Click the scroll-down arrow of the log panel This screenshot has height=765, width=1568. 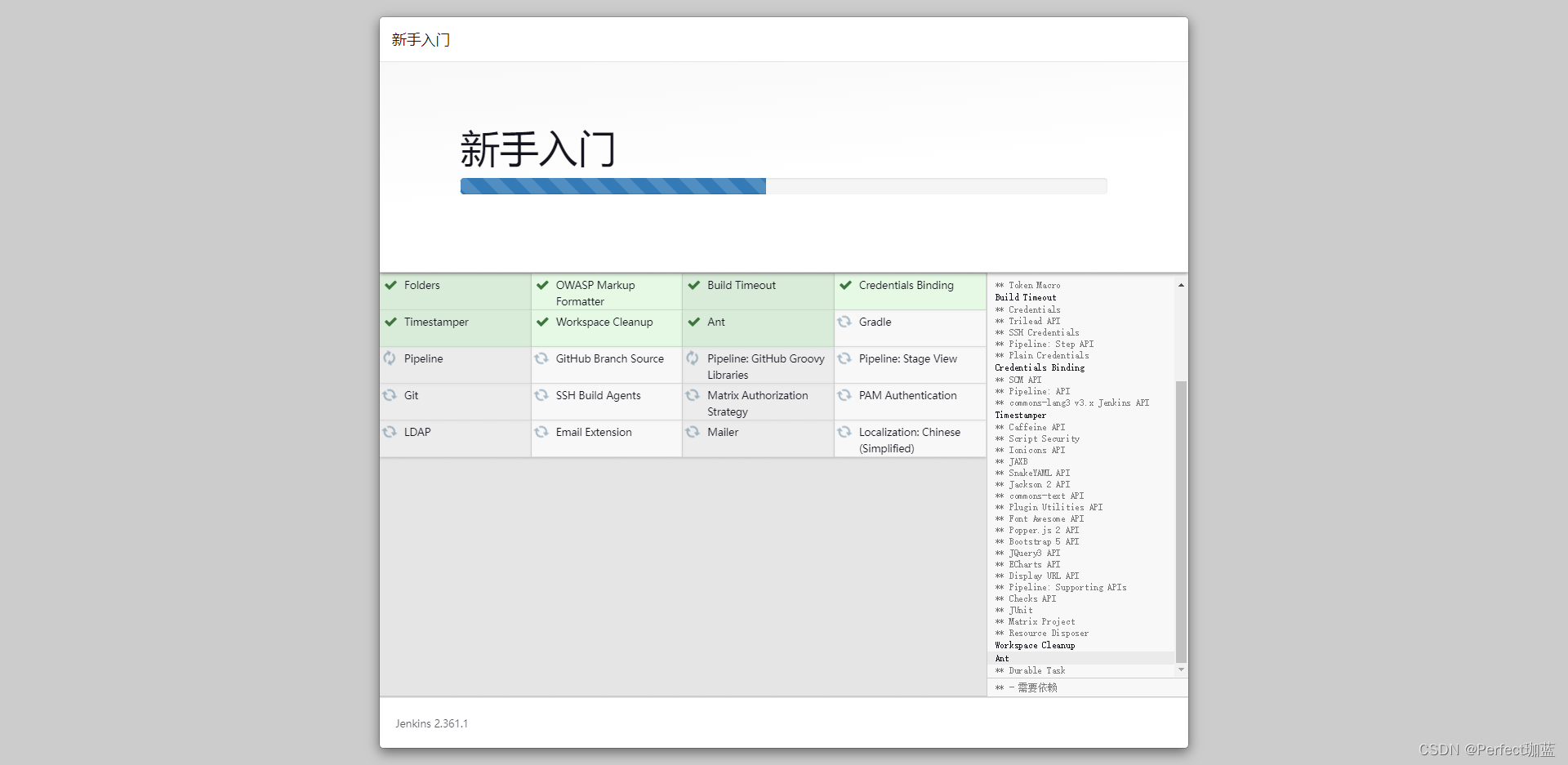[x=1181, y=669]
